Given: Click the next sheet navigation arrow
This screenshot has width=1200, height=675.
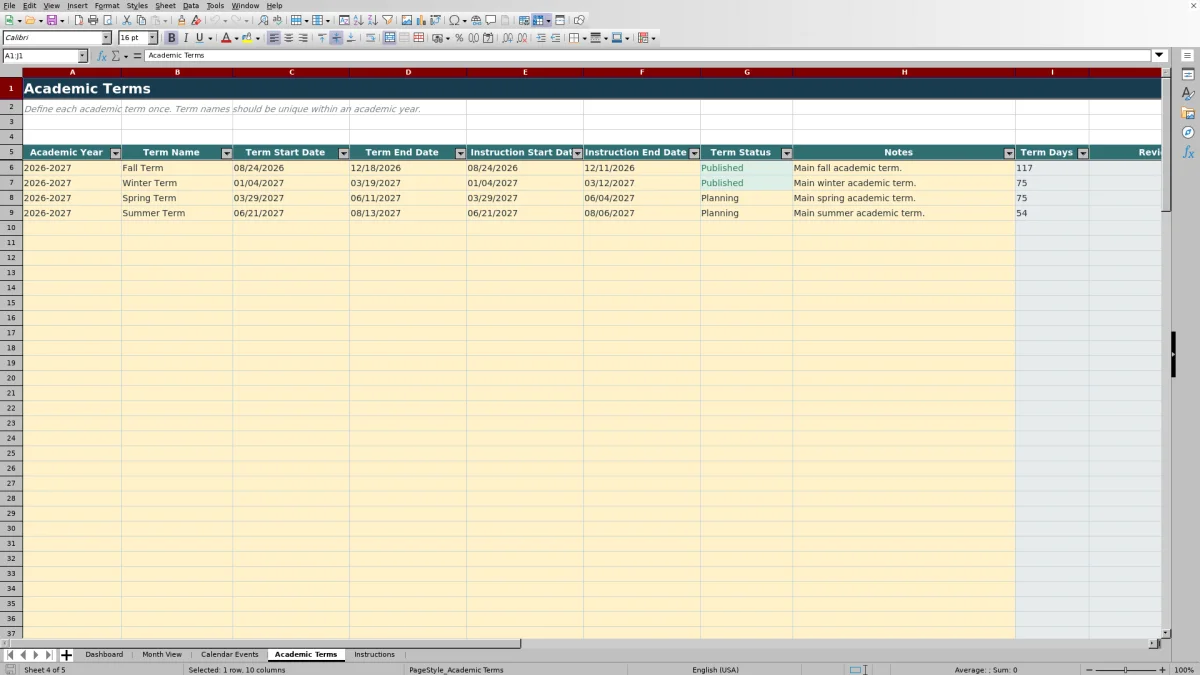Looking at the screenshot, I should [x=36, y=655].
